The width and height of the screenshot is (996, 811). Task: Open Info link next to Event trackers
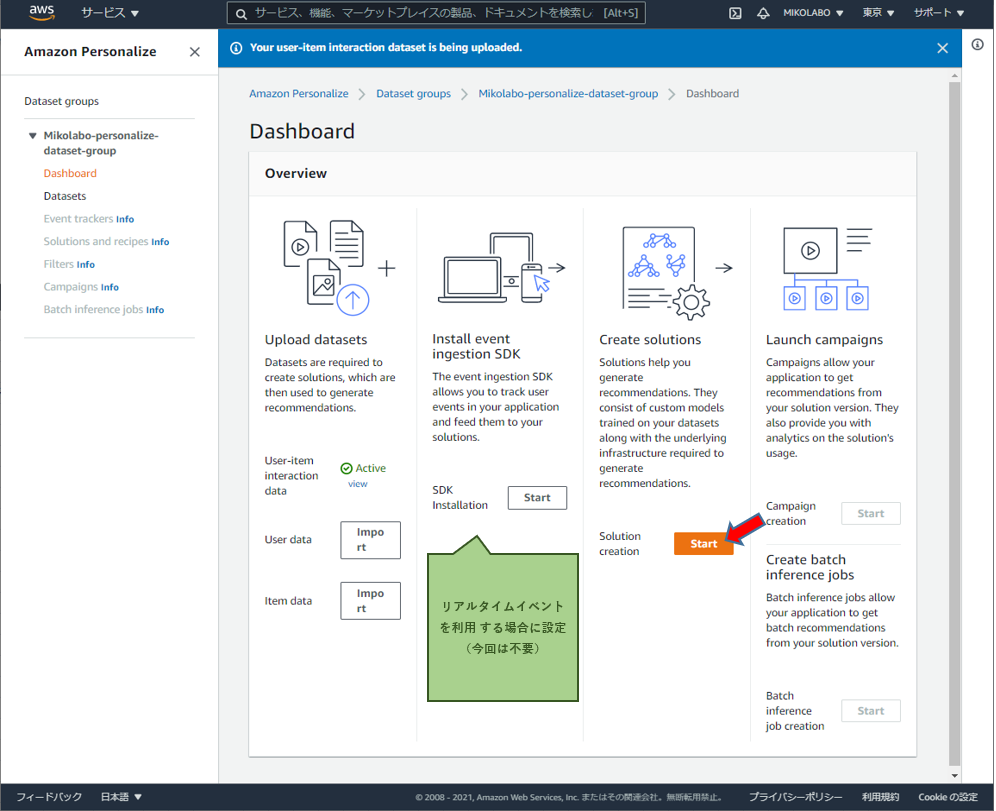[125, 220]
